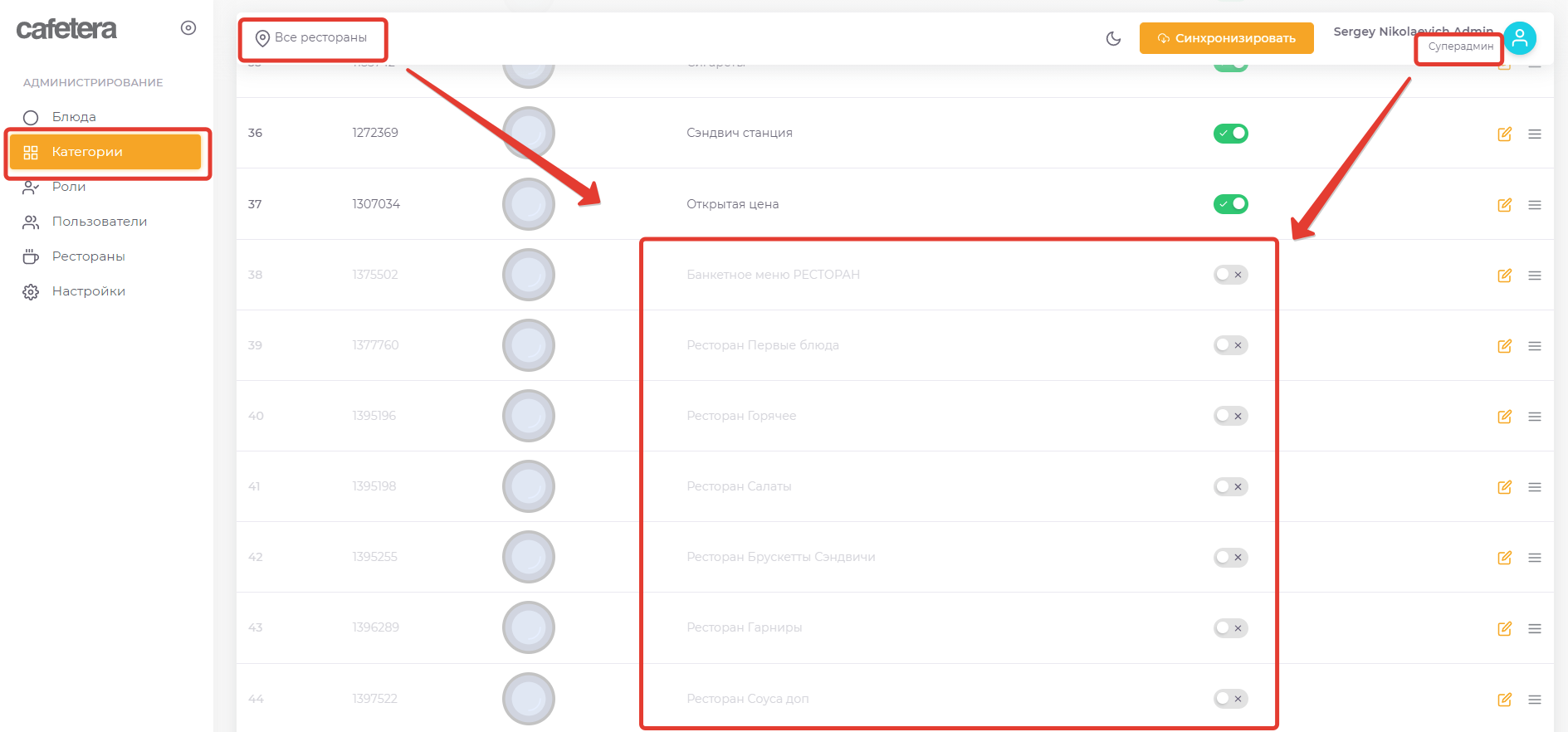Click edit icon for Открытая цена row

click(x=1504, y=205)
